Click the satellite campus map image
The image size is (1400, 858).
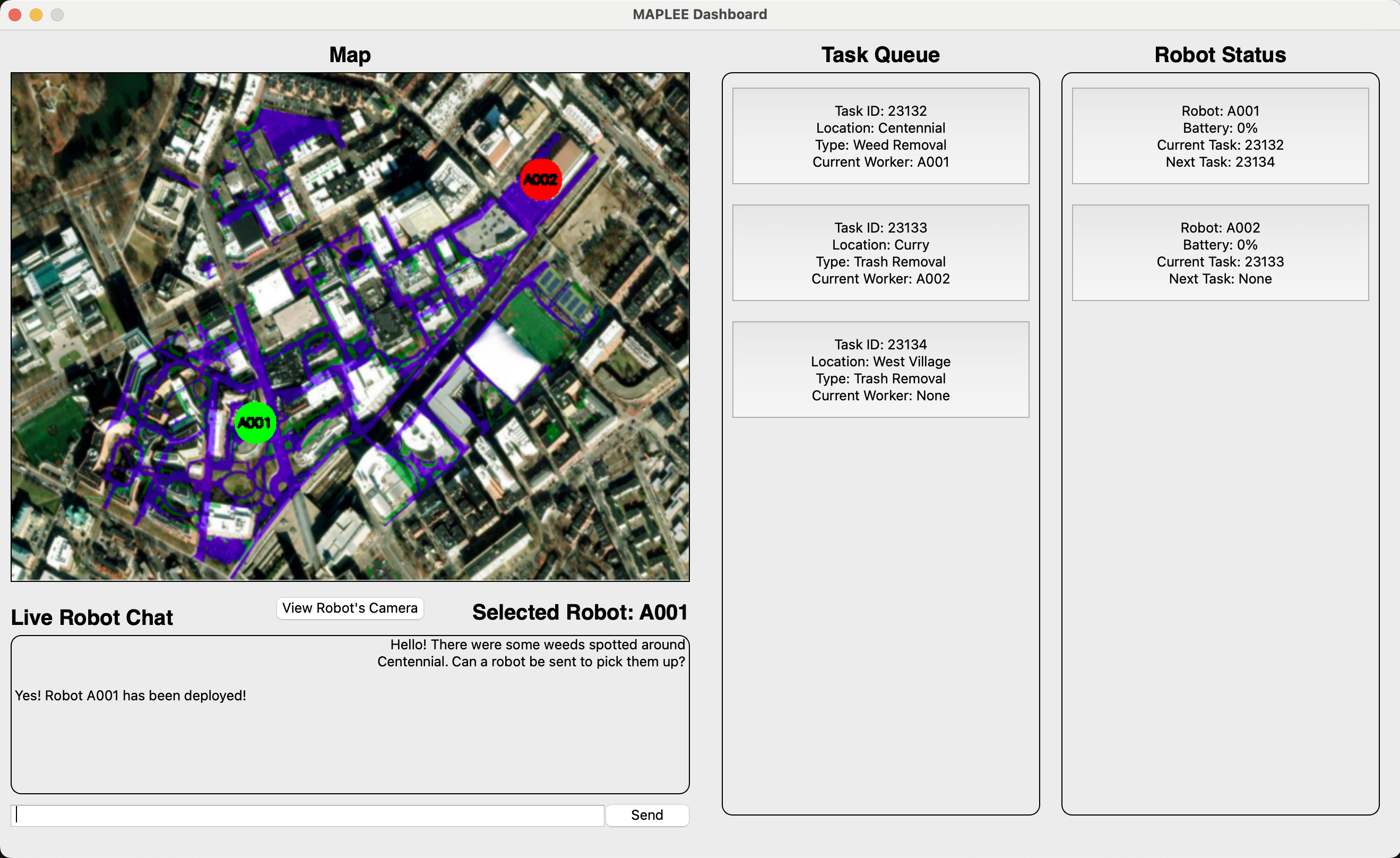(350, 327)
